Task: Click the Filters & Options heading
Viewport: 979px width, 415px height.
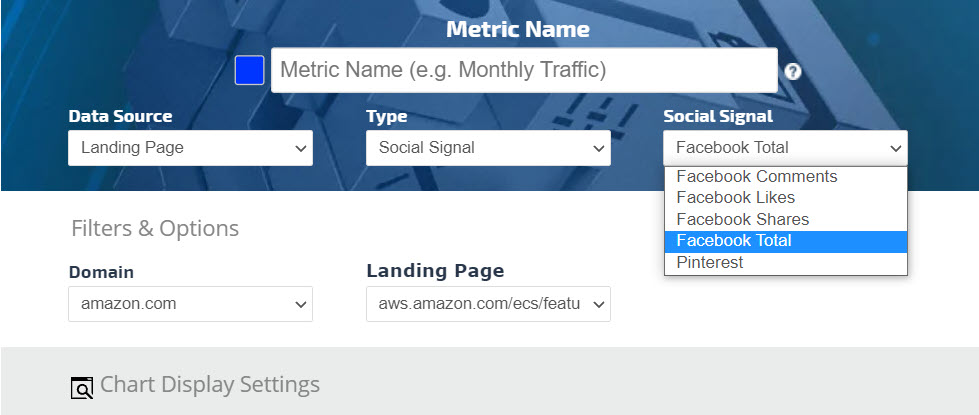Action: (155, 229)
